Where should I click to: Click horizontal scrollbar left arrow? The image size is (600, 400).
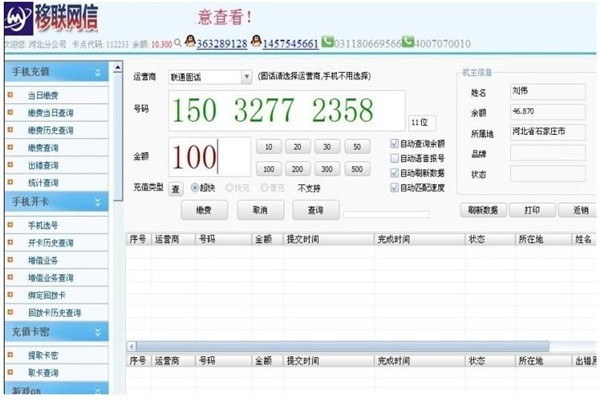(x=131, y=347)
